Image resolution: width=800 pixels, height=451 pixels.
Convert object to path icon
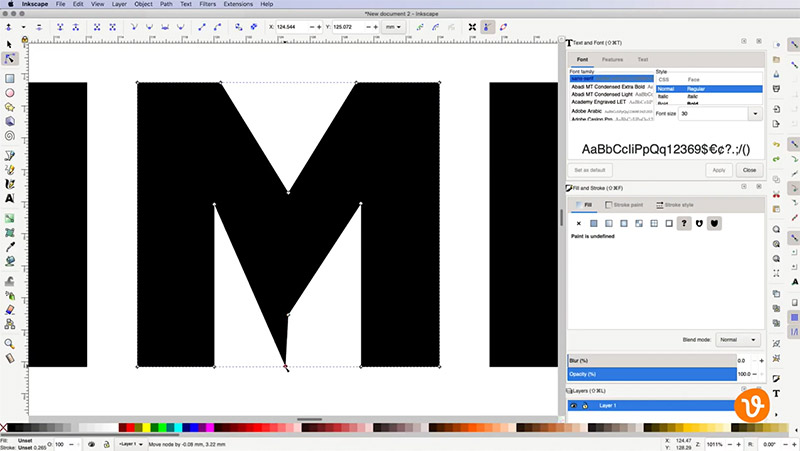pos(238,27)
